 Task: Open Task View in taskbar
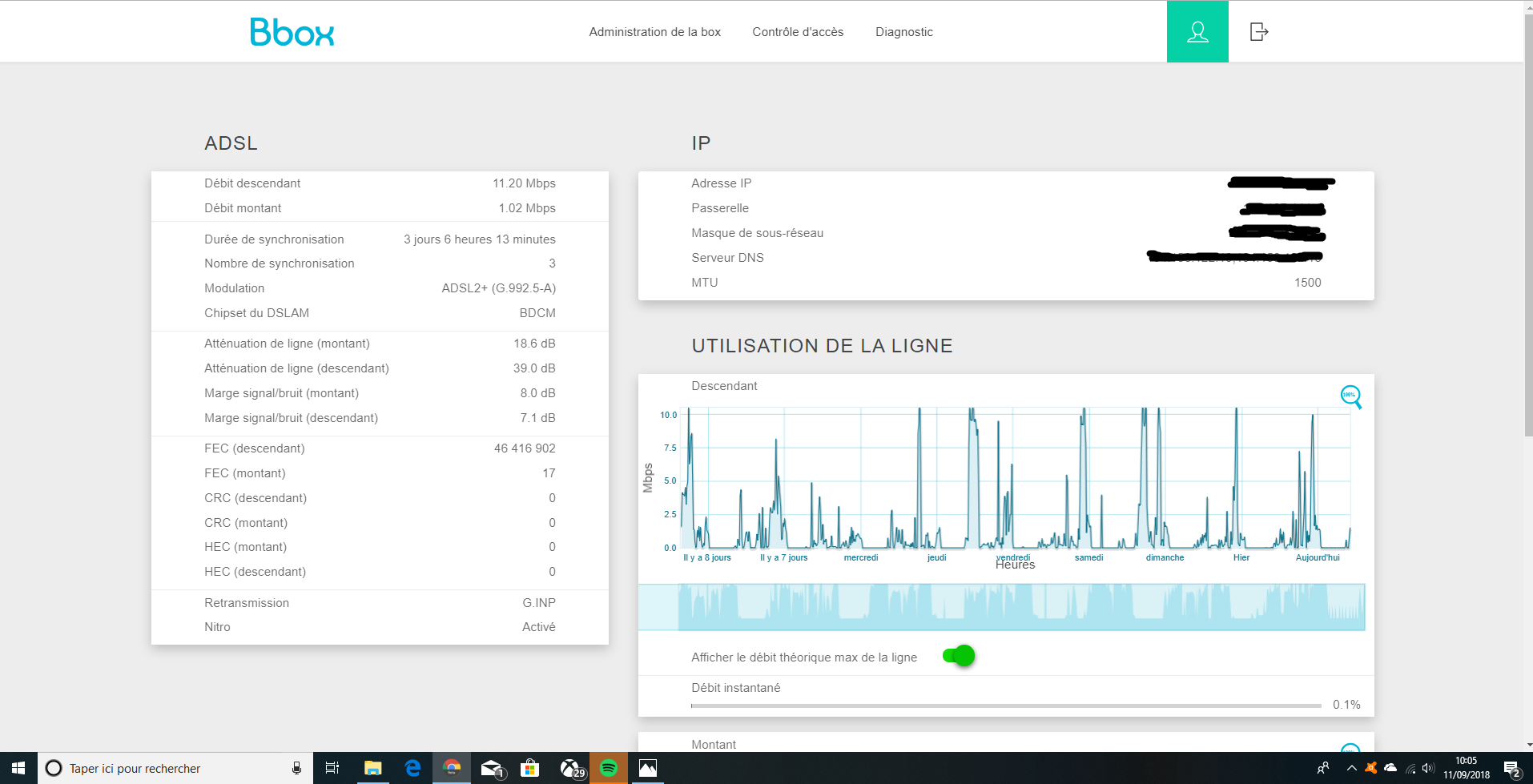[x=332, y=768]
